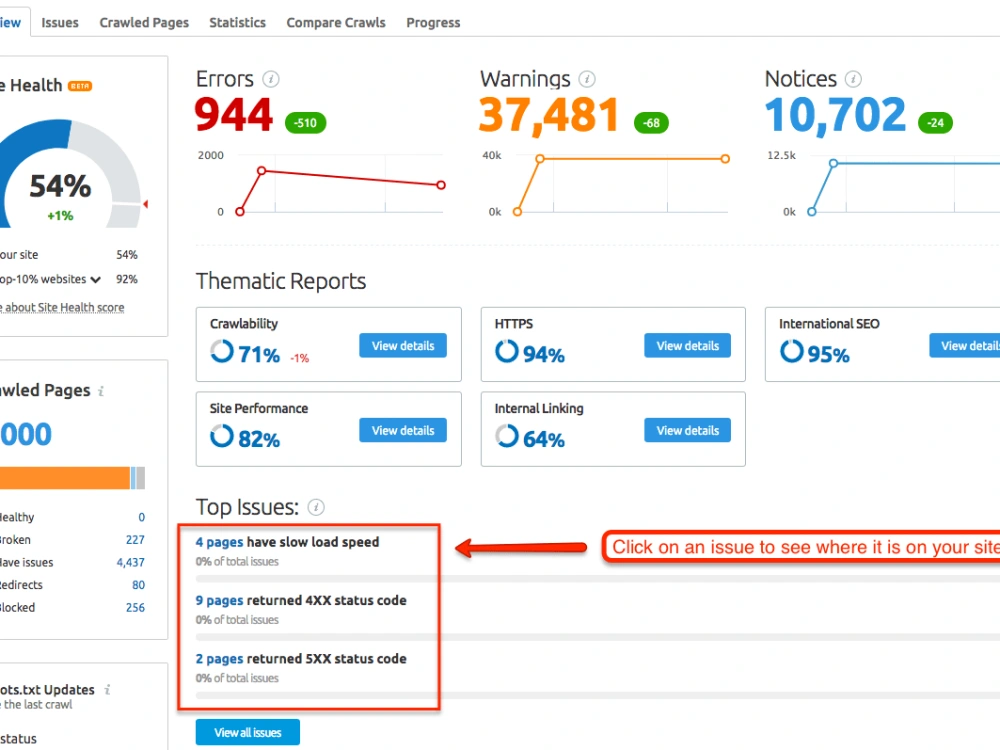Click the -24 notices change badge
This screenshot has width=1000, height=750.
coord(936,123)
